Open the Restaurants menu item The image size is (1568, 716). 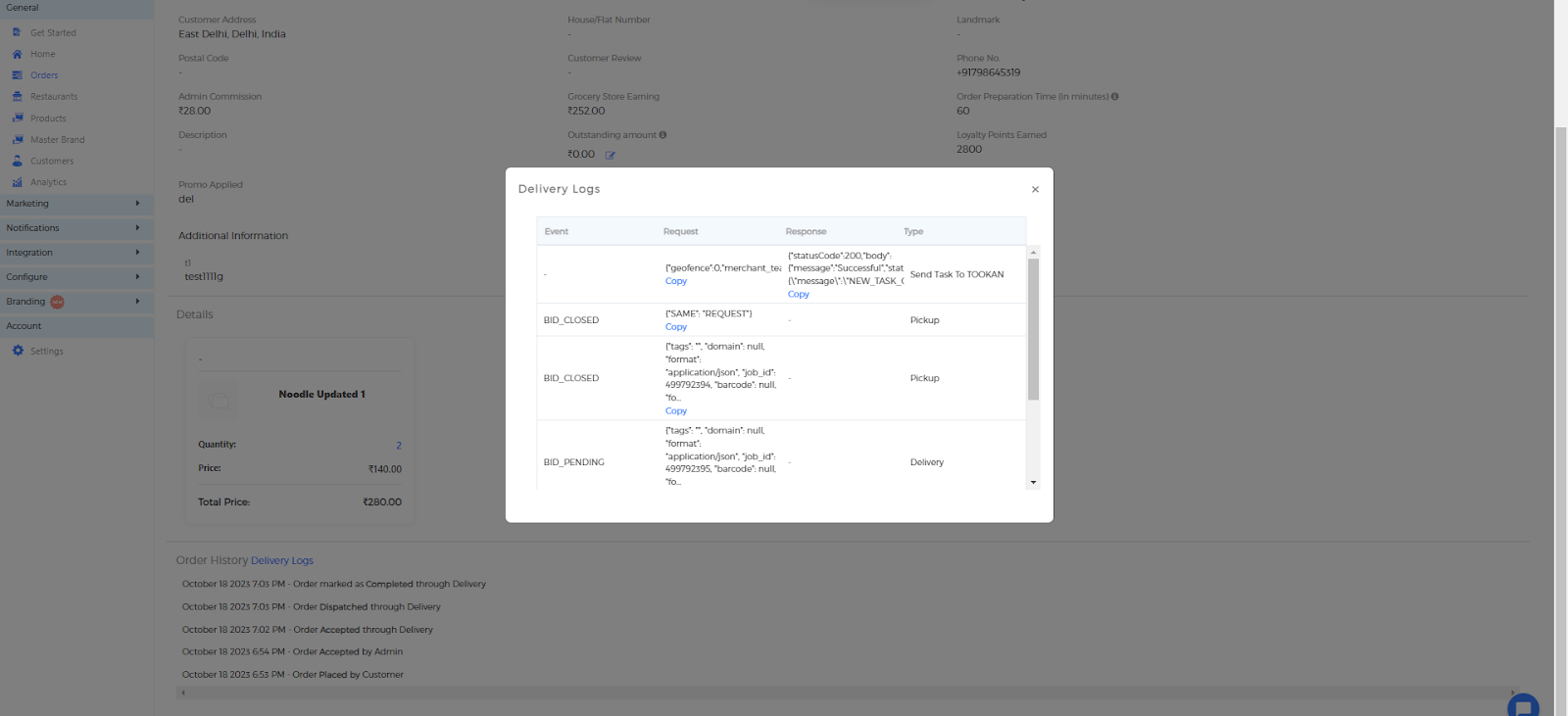[x=54, y=97]
